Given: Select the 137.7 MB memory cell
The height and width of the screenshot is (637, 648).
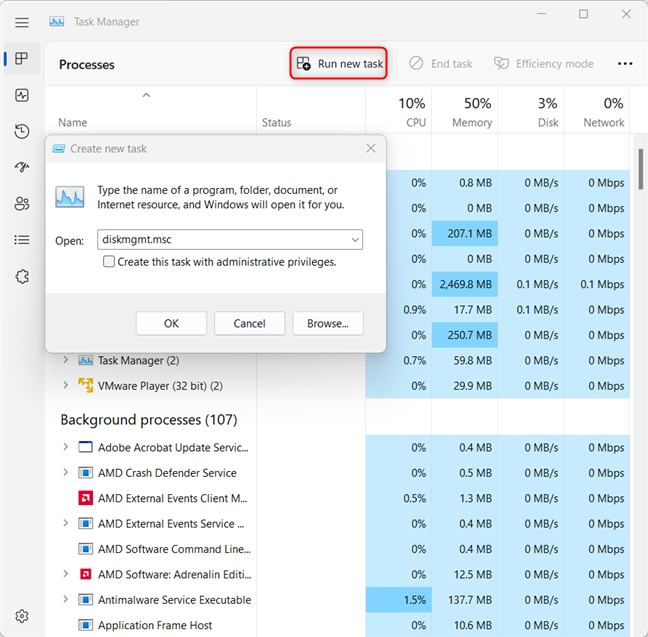Looking at the screenshot, I should coord(465,600).
